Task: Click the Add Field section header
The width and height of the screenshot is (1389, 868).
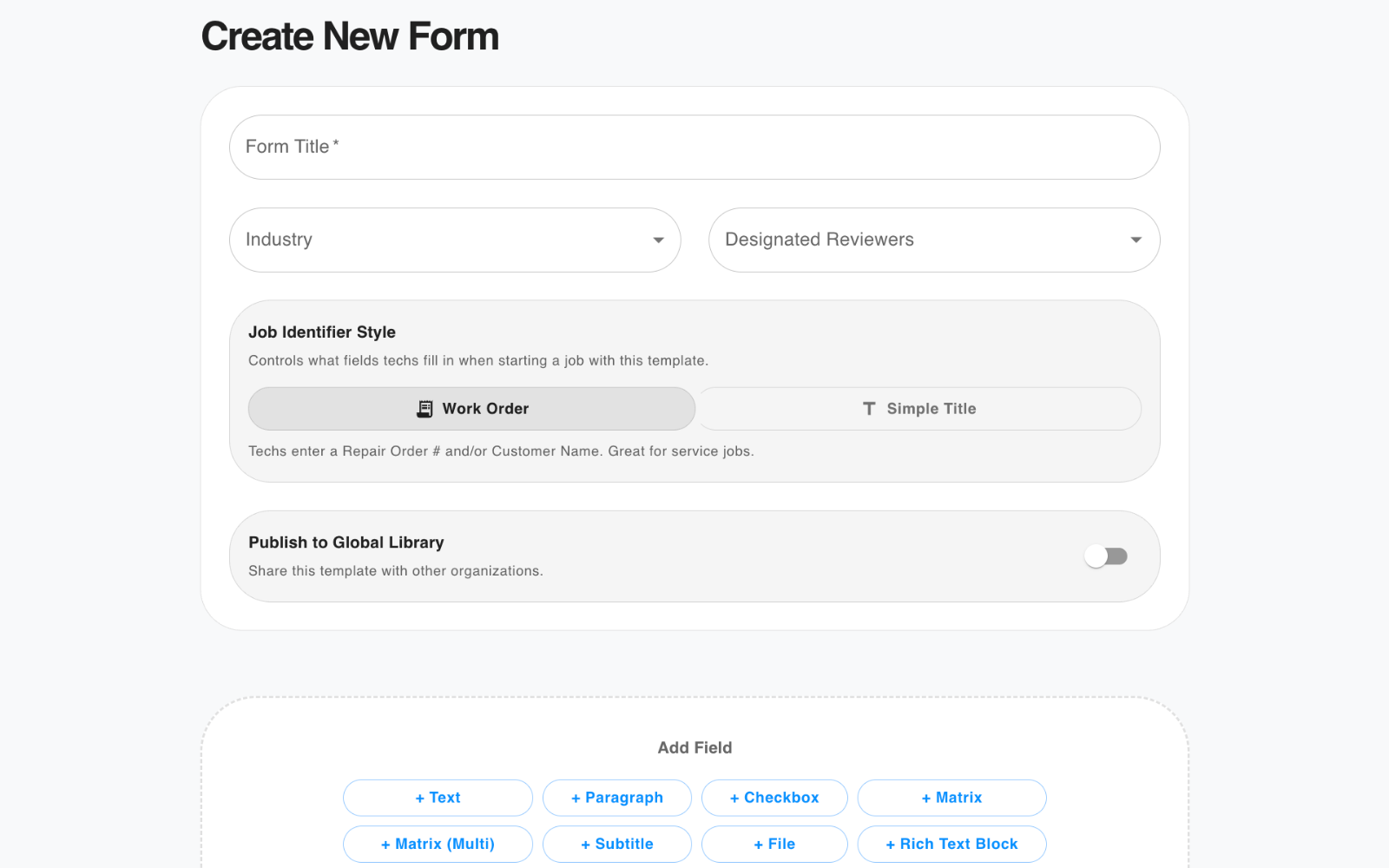Action: click(x=694, y=746)
